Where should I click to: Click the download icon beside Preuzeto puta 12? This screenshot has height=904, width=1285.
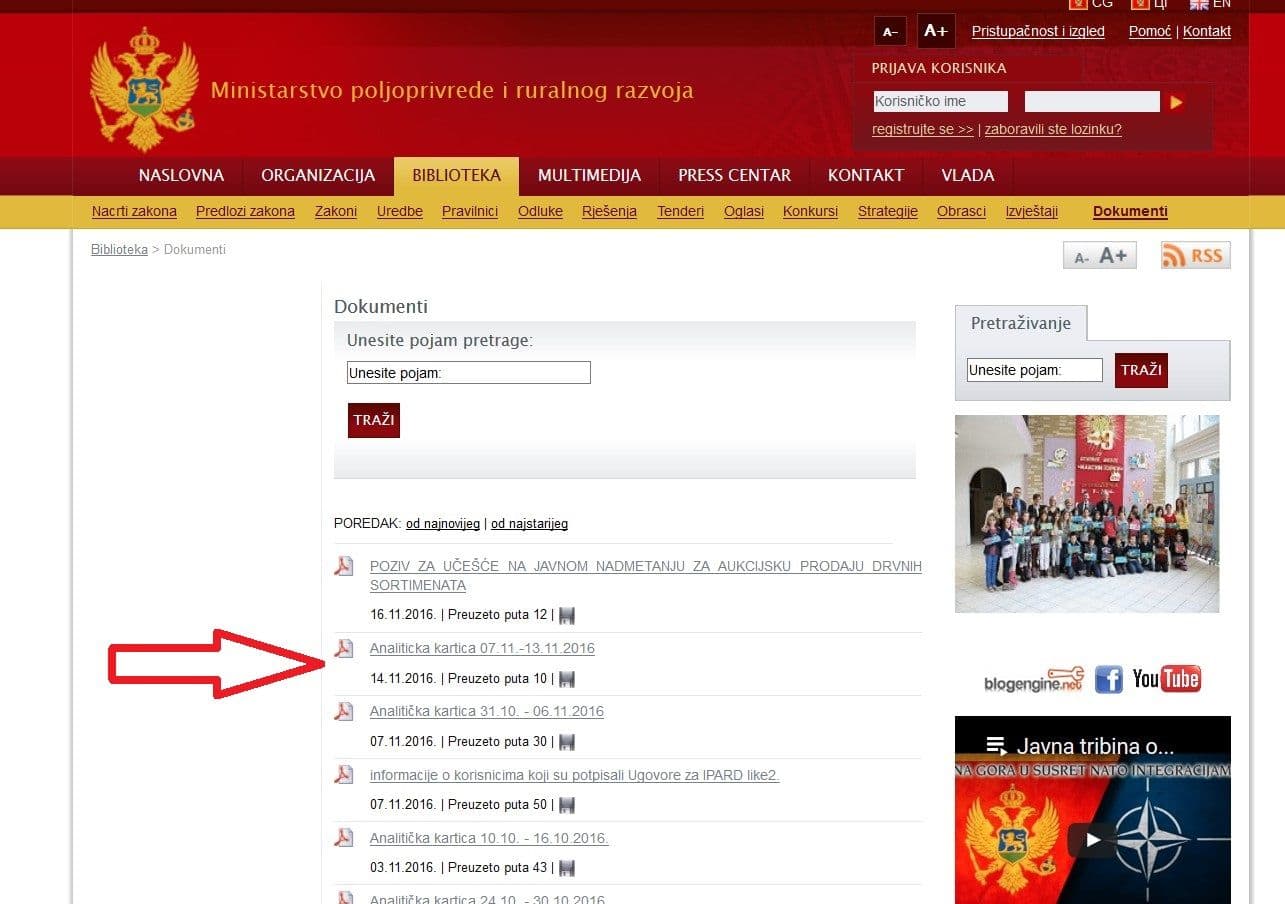pyautogui.click(x=566, y=615)
